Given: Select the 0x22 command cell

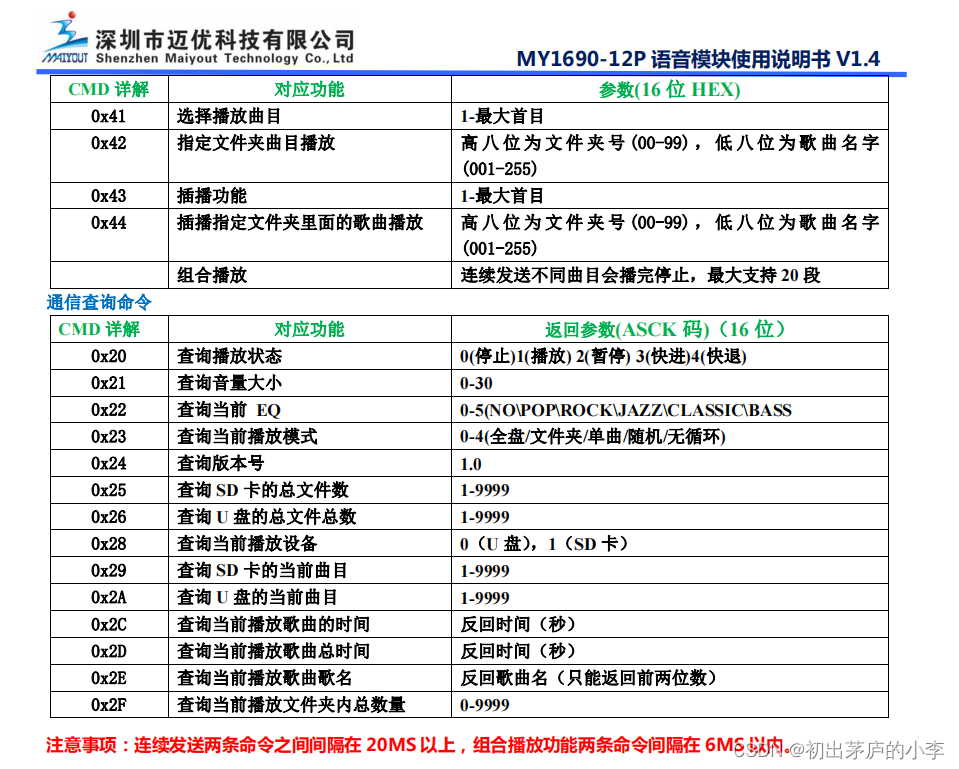Looking at the screenshot, I should pyautogui.click(x=109, y=410).
